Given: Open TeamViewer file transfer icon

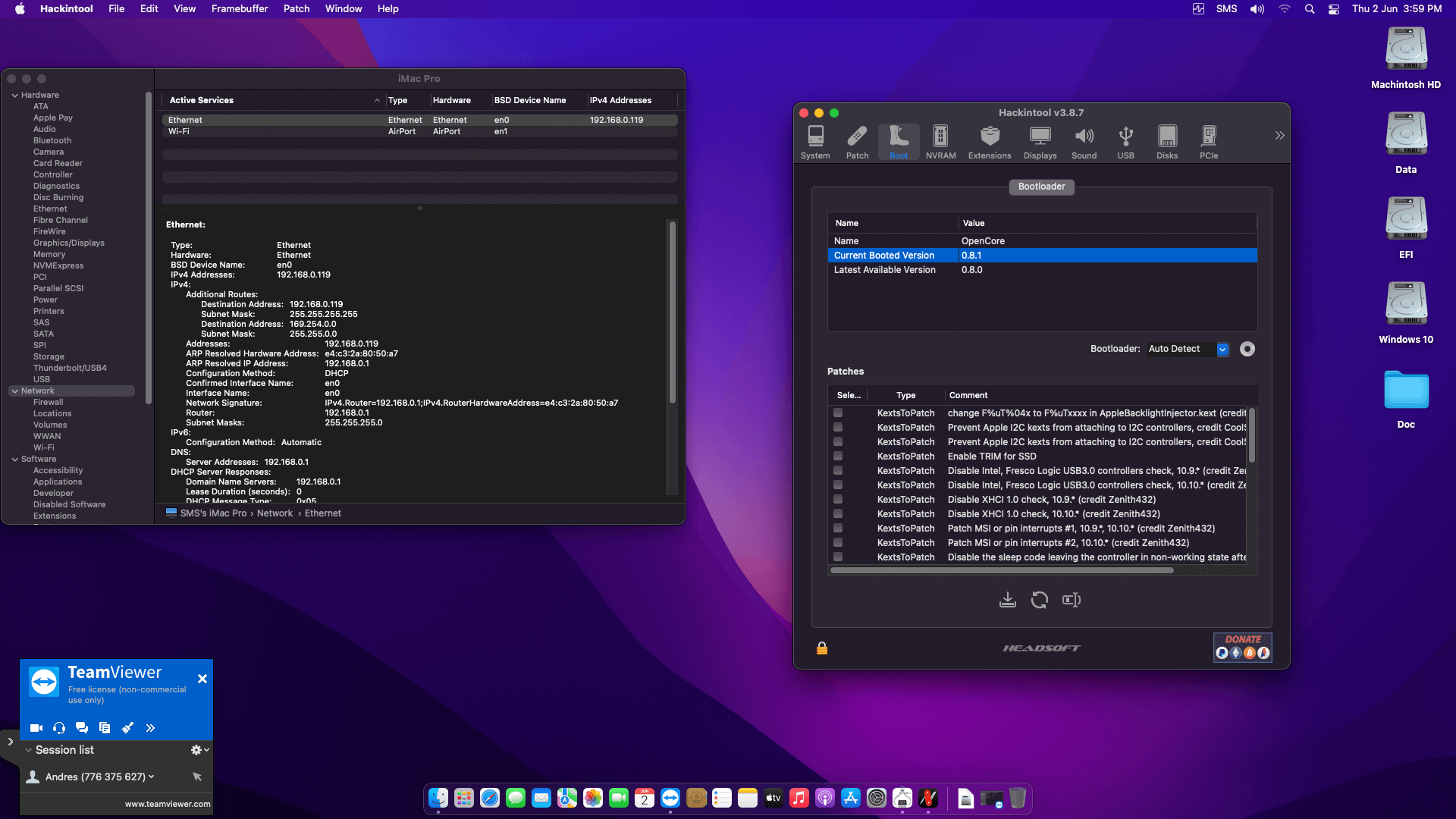Looking at the screenshot, I should click(x=105, y=728).
